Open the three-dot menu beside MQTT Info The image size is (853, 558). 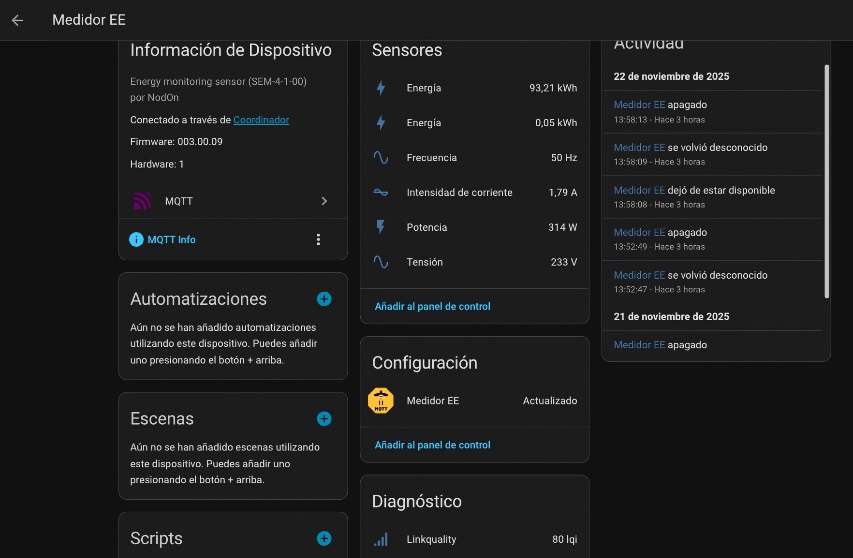pyautogui.click(x=318, y=239)
